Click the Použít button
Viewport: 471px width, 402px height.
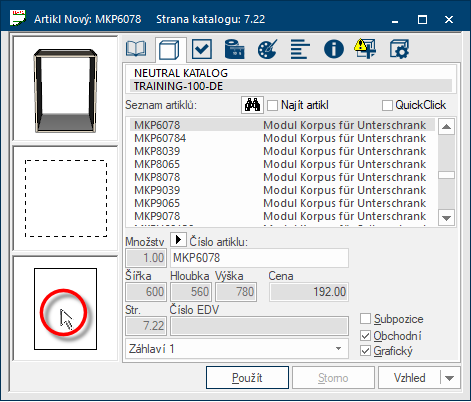click(x=247, y=378)
